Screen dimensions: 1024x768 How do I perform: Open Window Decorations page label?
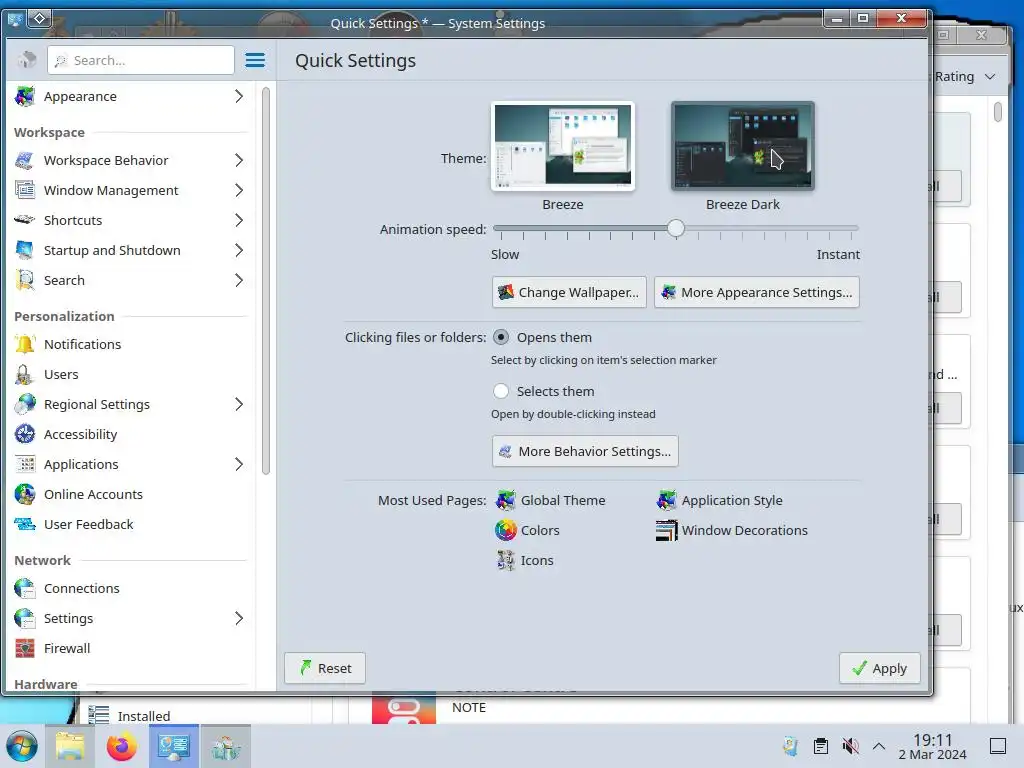click(744, 530)
